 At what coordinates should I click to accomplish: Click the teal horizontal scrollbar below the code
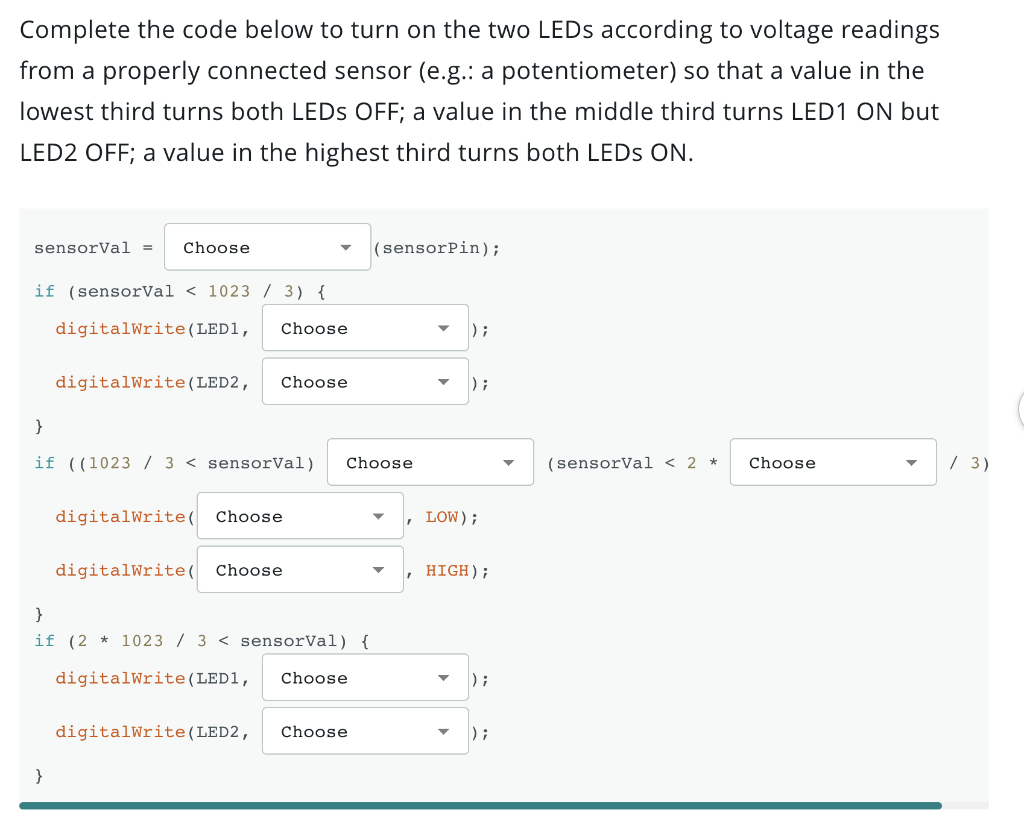[x=480, y=805]
